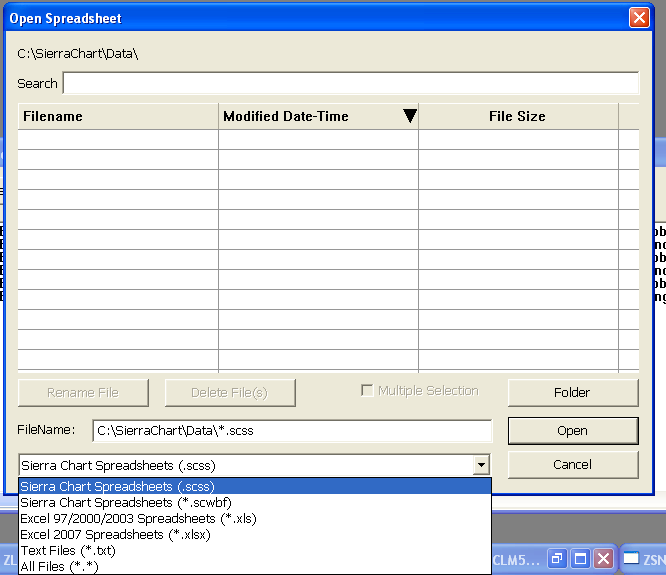Select Text Files (*.txt) option
Image resolution: width=666 pixels, height=575 pixels.
coord(255,550)
